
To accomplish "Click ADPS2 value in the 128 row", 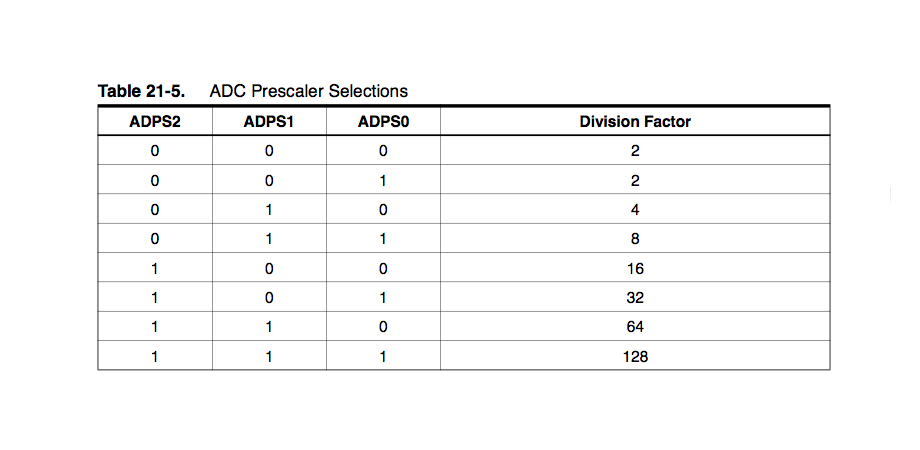I will (x=154, y=356).
